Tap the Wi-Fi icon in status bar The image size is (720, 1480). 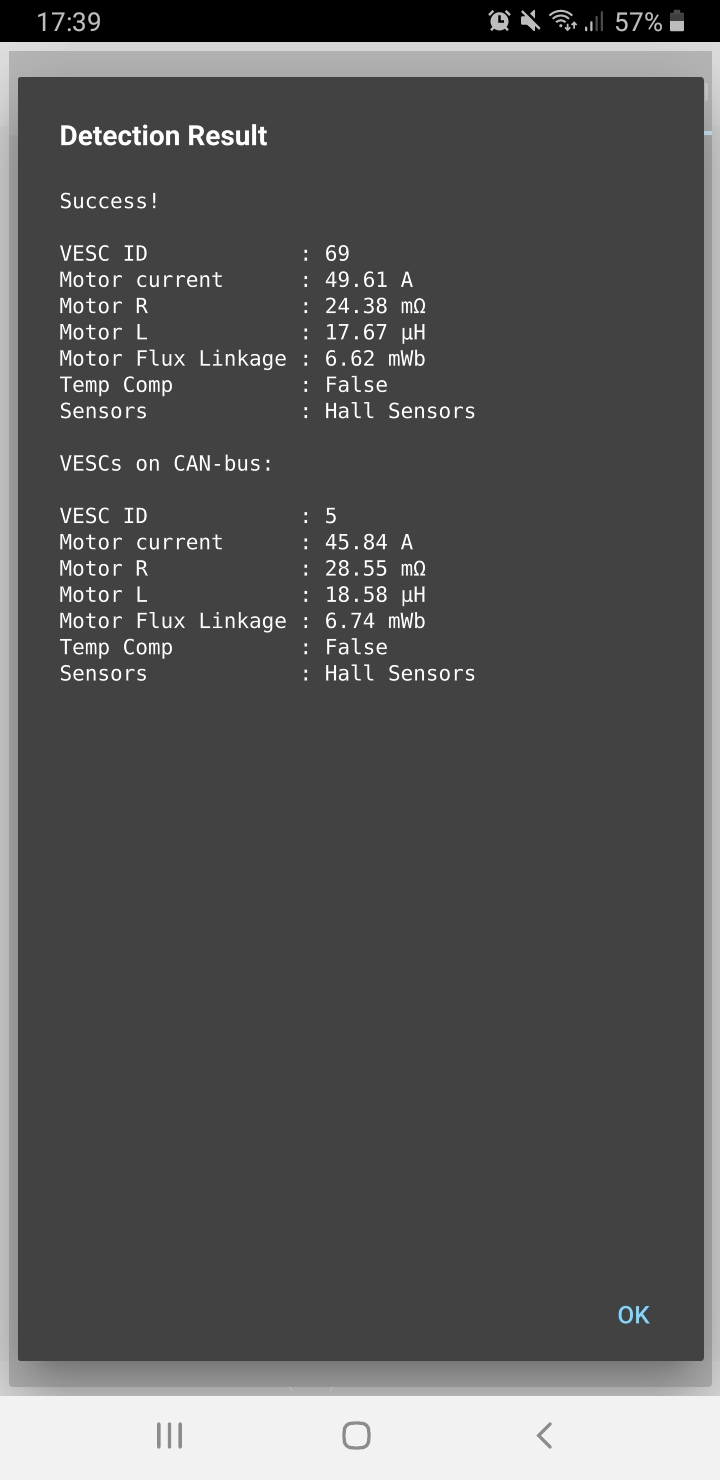coord(564,21)
